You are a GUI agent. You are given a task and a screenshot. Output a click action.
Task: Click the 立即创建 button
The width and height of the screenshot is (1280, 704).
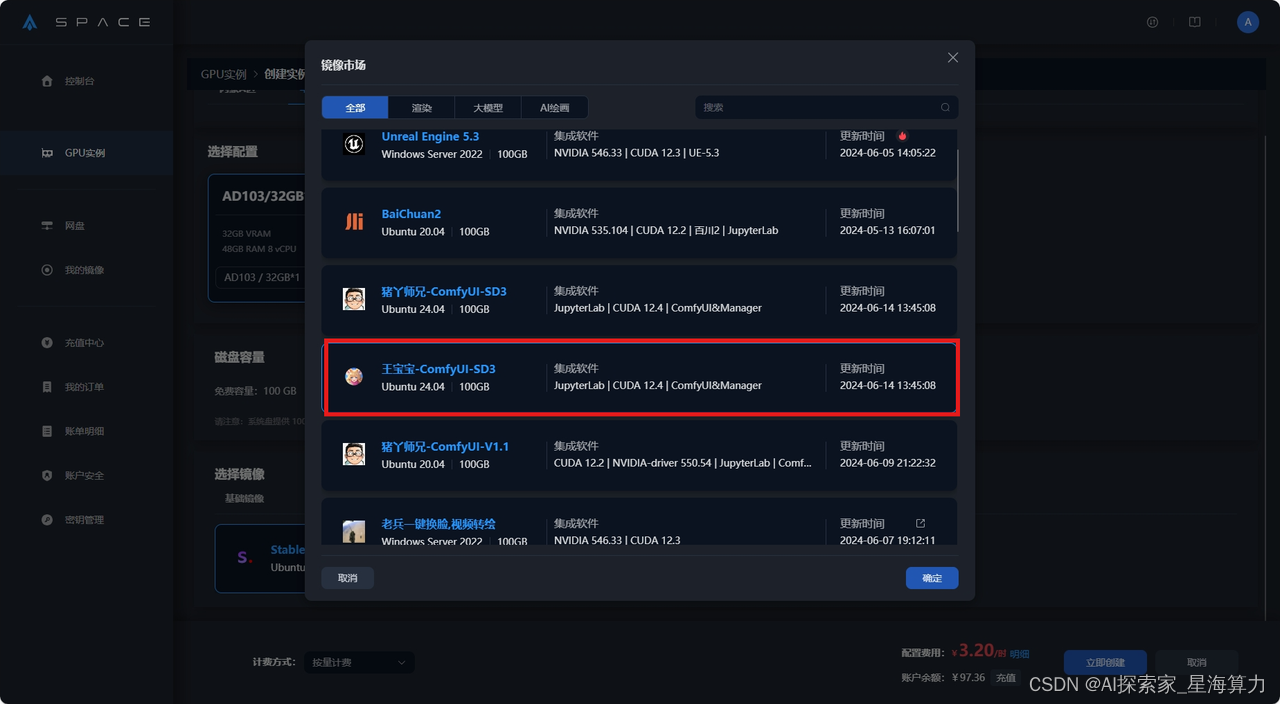(1105, 662)
